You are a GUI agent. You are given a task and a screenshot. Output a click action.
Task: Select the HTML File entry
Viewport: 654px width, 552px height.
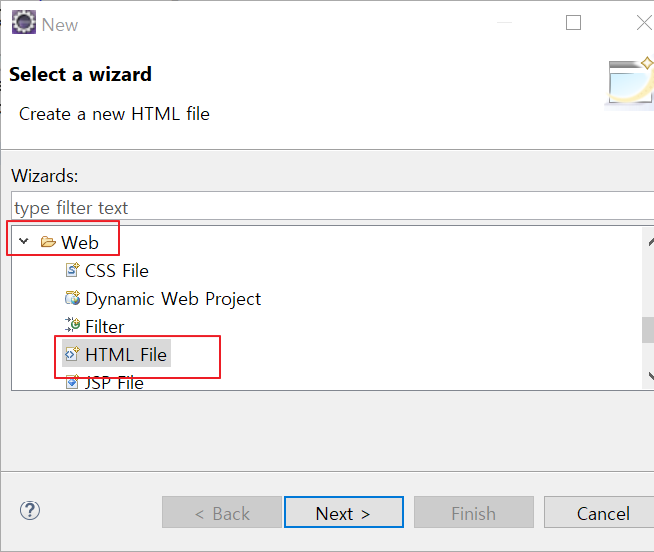(126, 355)
